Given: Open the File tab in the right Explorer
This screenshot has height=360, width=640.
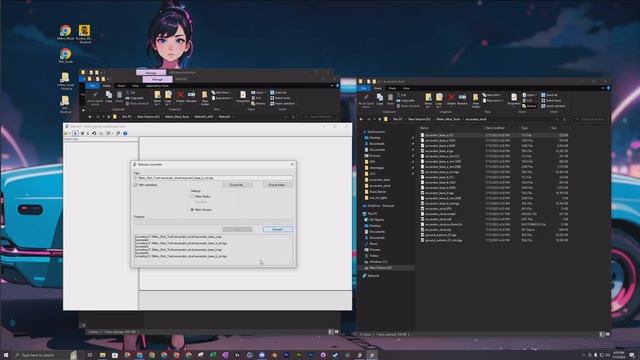Looking at the screenshot, I should click(x=363, y=88).
